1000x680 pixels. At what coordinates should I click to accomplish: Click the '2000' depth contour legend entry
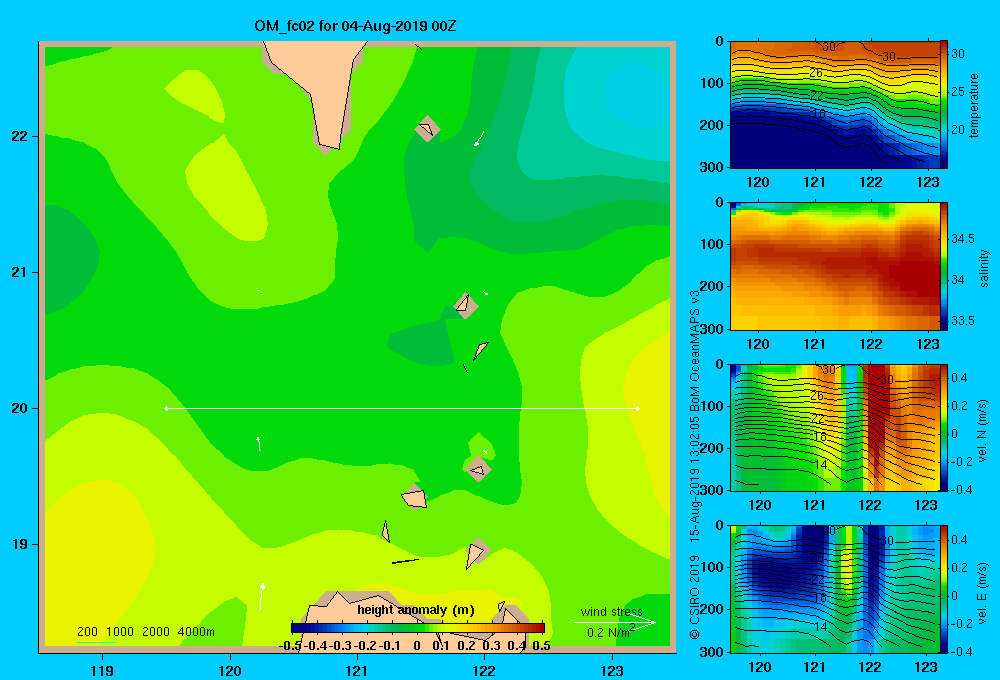pyautogui.click(x=156, y=632)
